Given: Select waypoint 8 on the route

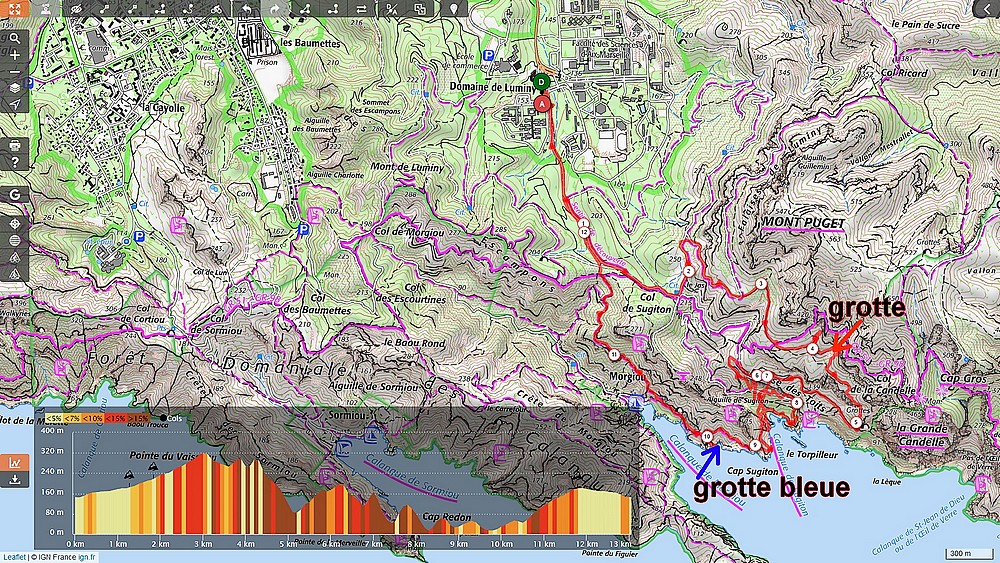Looking at the screenshot, I should (x=797, y=403).
